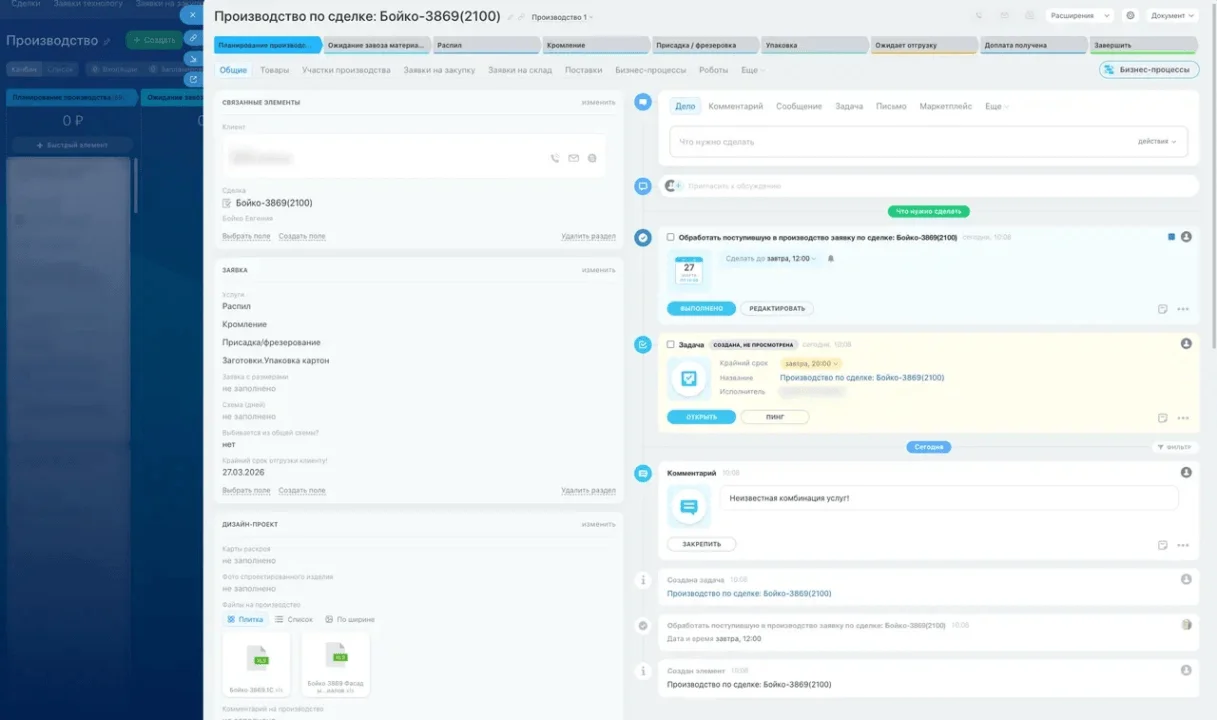Click the phone icon on the client card
This screenshot has width=1217, height=720.
(555, 158)
